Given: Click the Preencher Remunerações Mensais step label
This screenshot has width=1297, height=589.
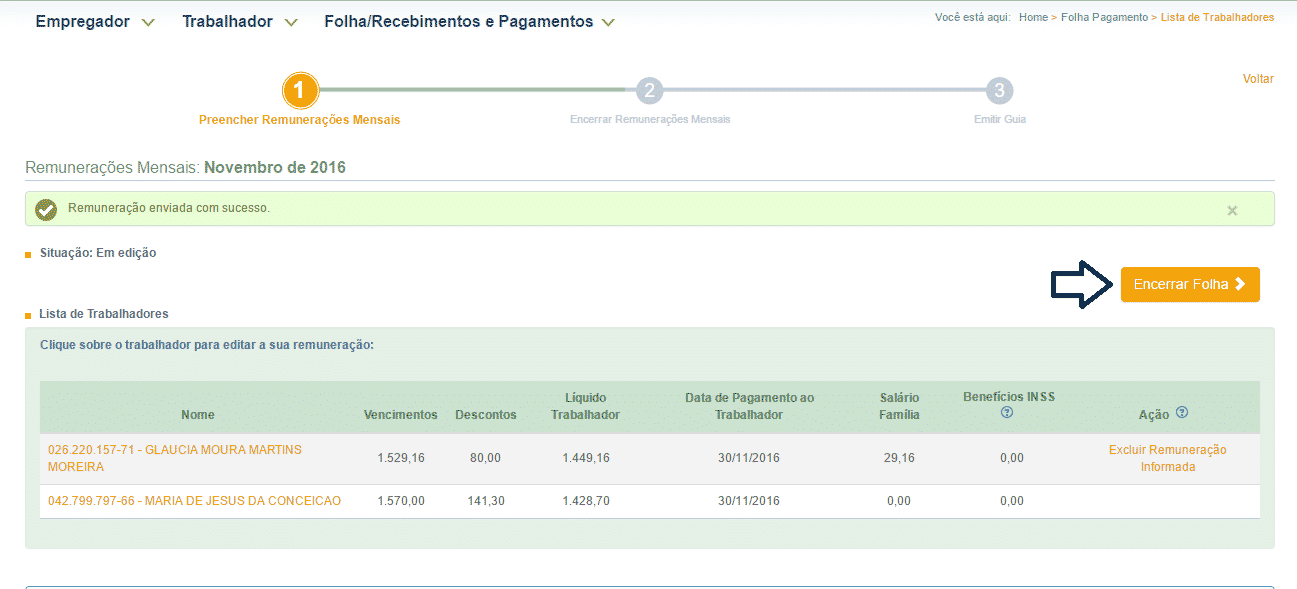Looking at the screenshot, I should [x=299, y=120].
